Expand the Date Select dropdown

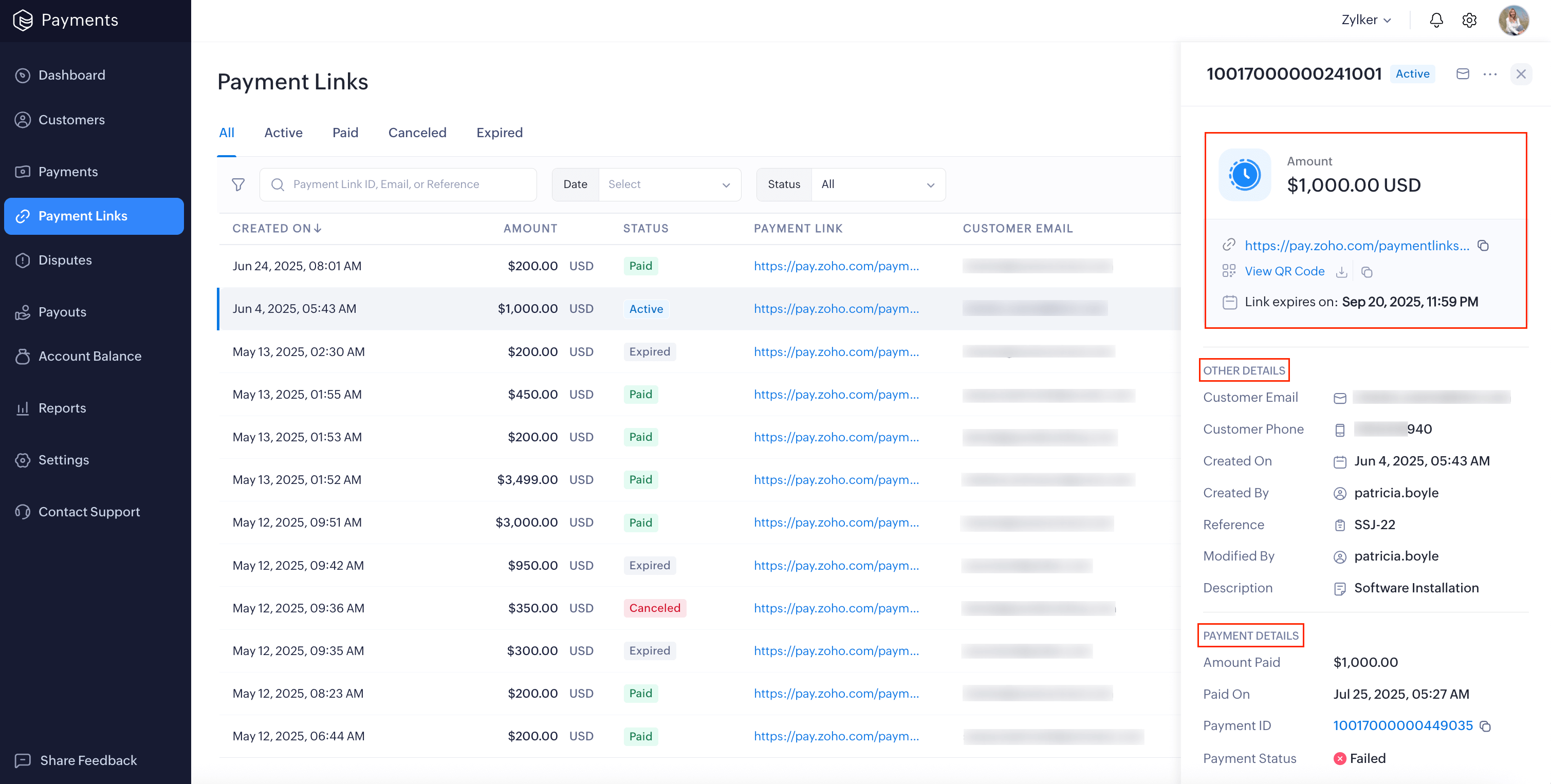[669, 185]
